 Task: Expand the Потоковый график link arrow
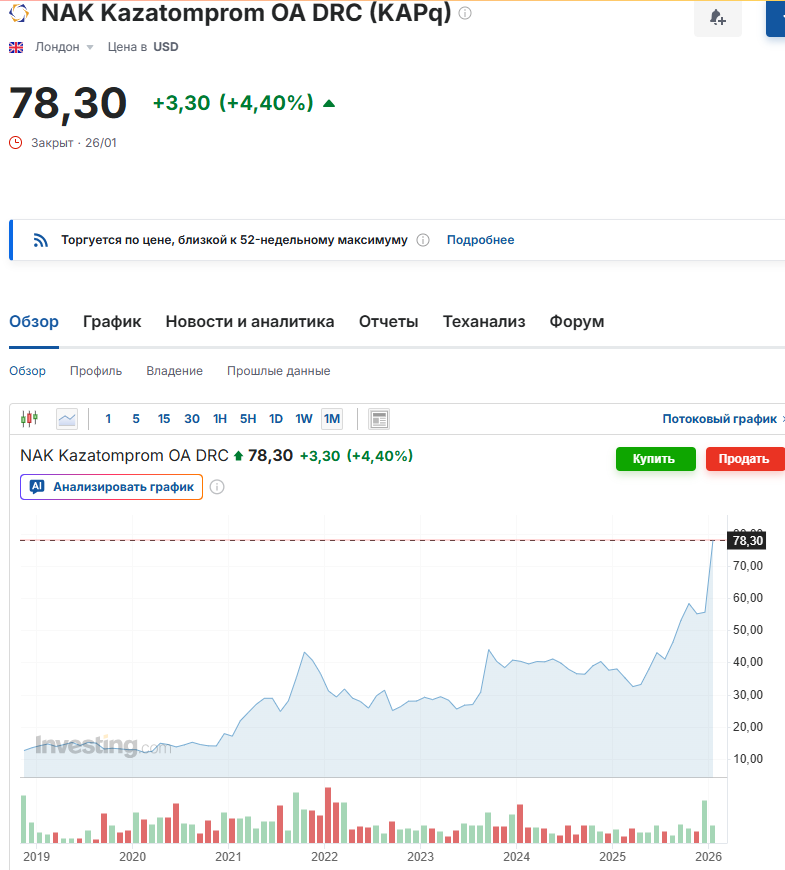(782, 419)
